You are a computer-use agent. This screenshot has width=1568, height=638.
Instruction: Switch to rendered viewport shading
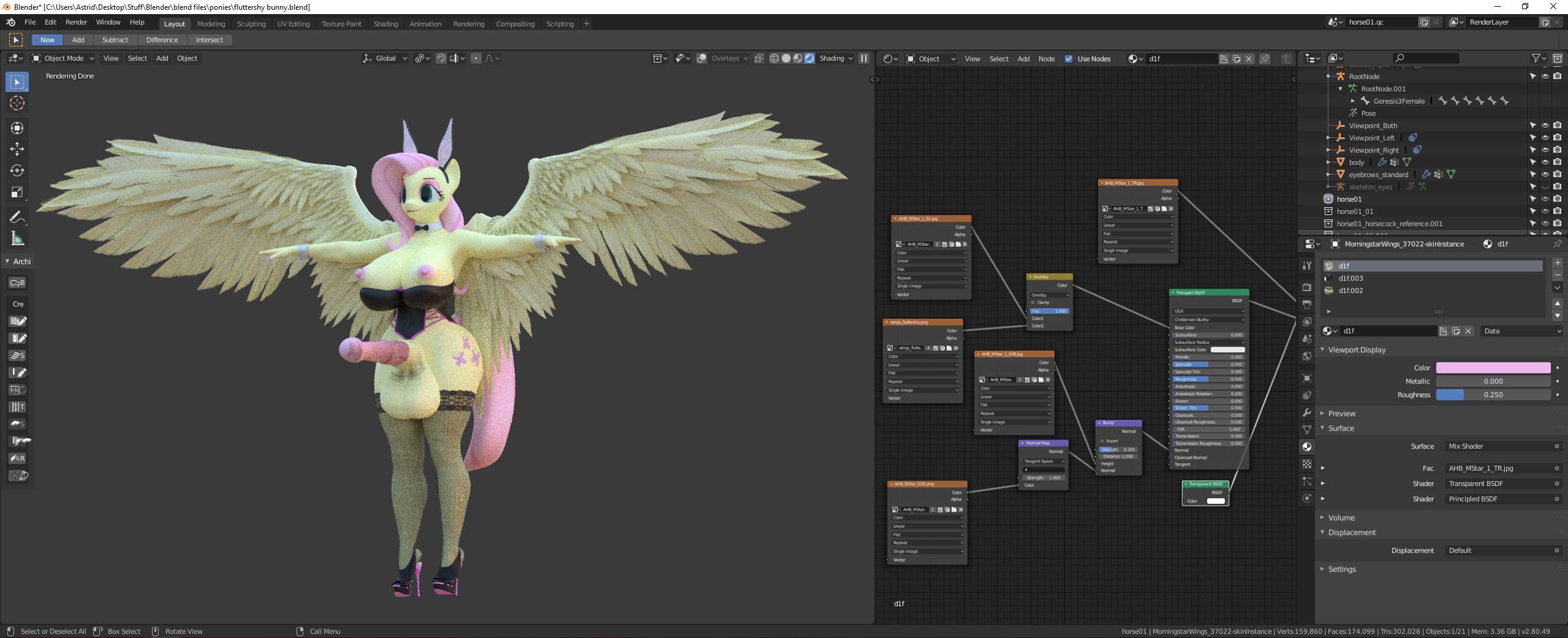pyautogui.click(x=809, y=58)
